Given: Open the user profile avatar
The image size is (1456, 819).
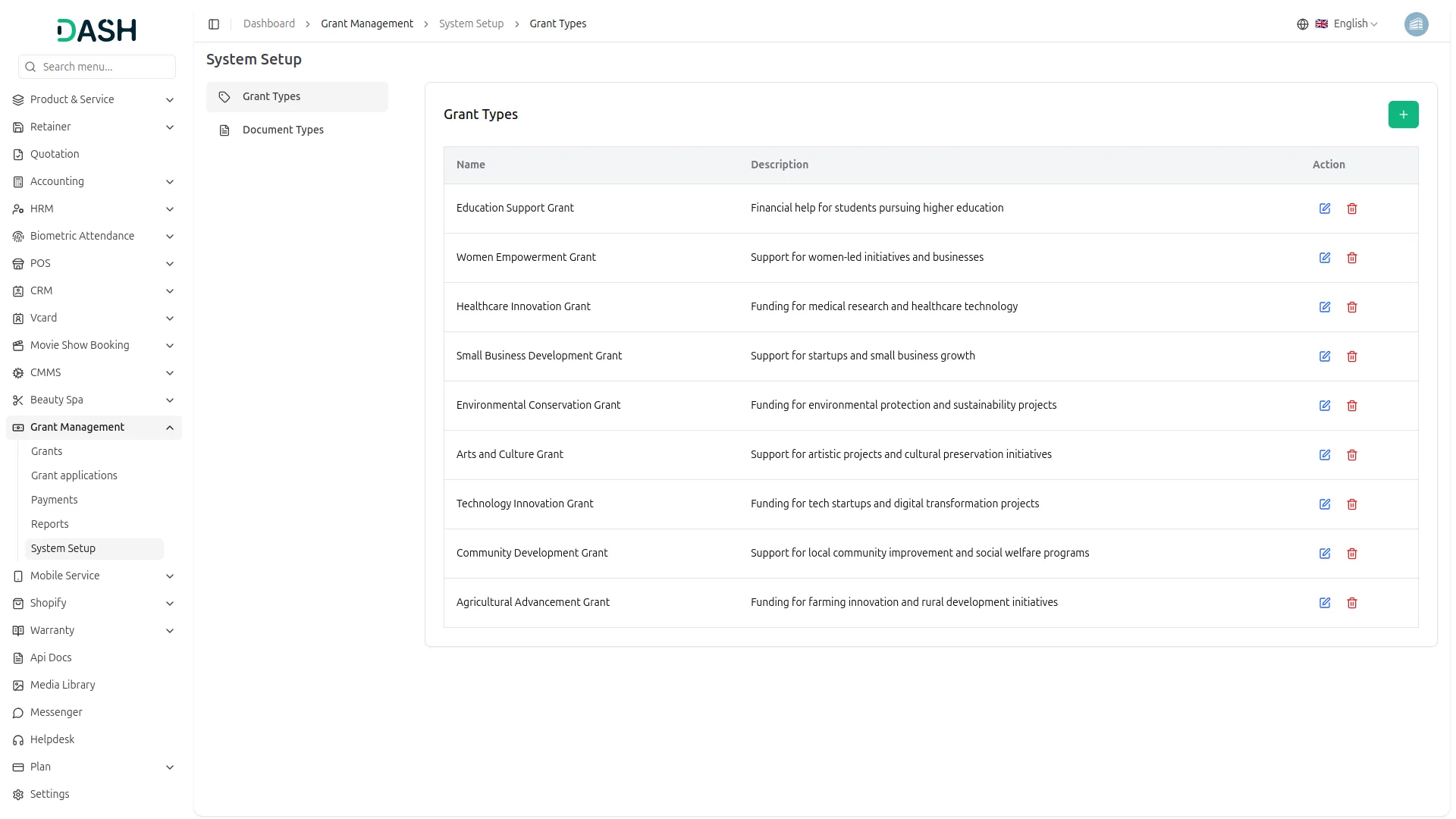Looking at the screenshot, I should (x=1416, y=24).
